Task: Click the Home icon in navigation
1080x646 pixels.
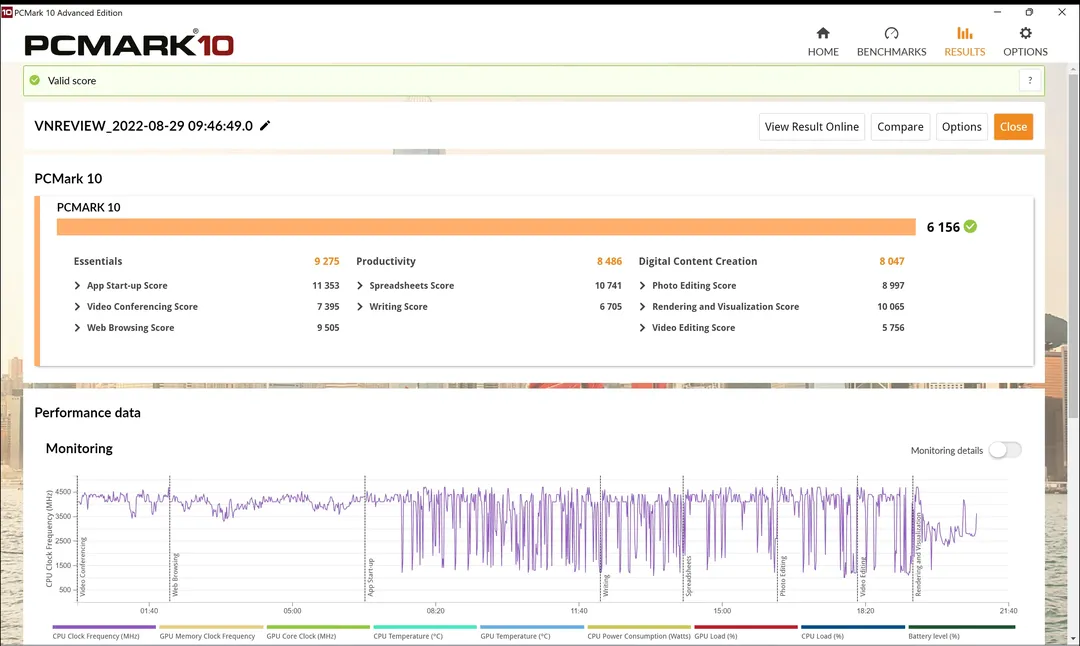Action: click(823, 34)
